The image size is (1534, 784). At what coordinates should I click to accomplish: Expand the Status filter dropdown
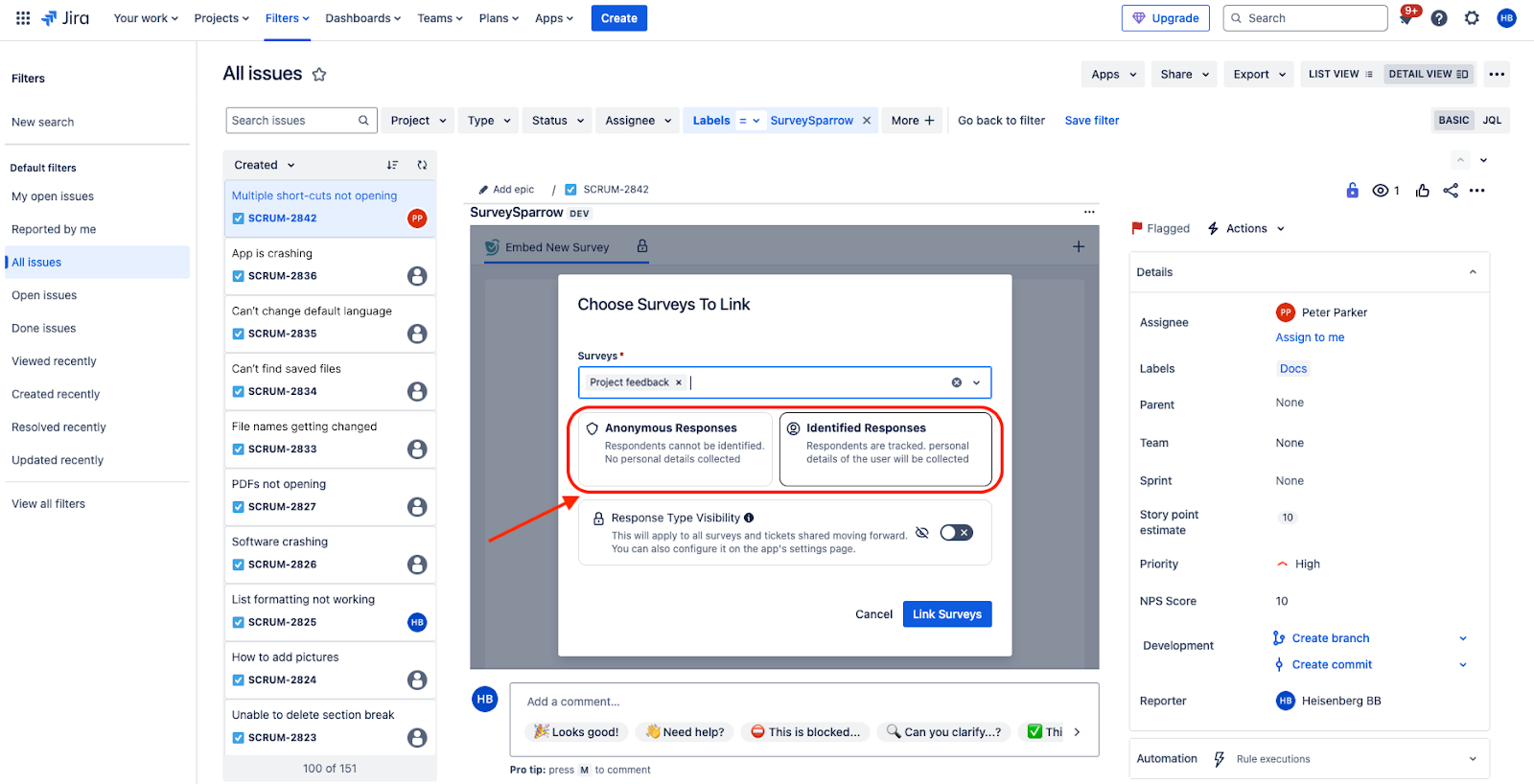(x=557, y=121)
